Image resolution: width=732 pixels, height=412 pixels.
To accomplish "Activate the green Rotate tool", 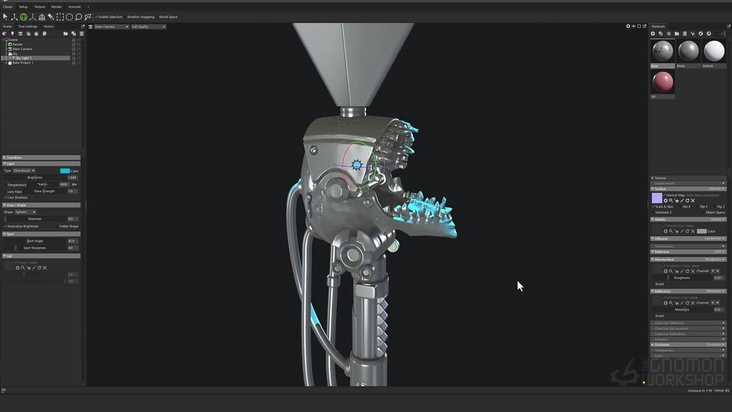I will (23, 17).
